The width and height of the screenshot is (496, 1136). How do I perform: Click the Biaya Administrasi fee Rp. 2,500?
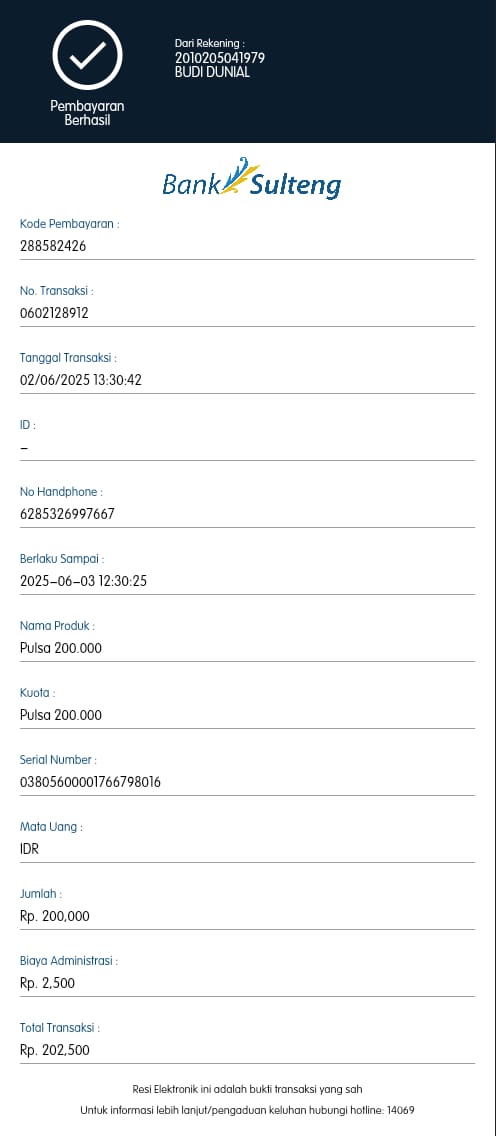click(x=47, y=983)
